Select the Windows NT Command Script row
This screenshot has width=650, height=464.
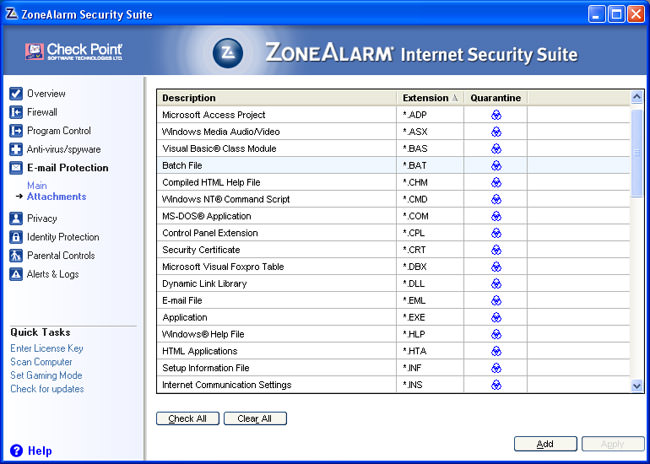point(393,199)
